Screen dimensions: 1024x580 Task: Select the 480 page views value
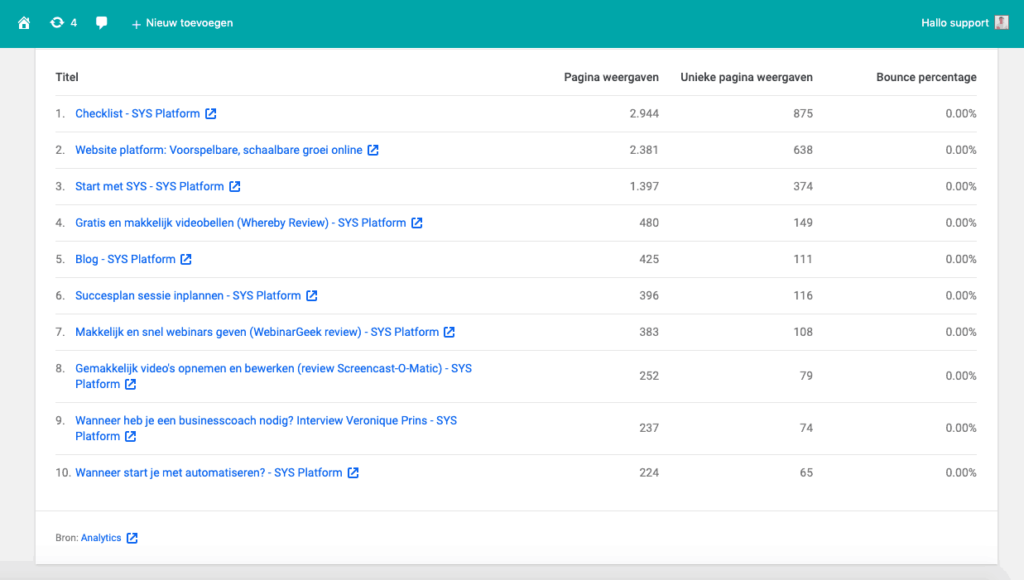point(649,223)
